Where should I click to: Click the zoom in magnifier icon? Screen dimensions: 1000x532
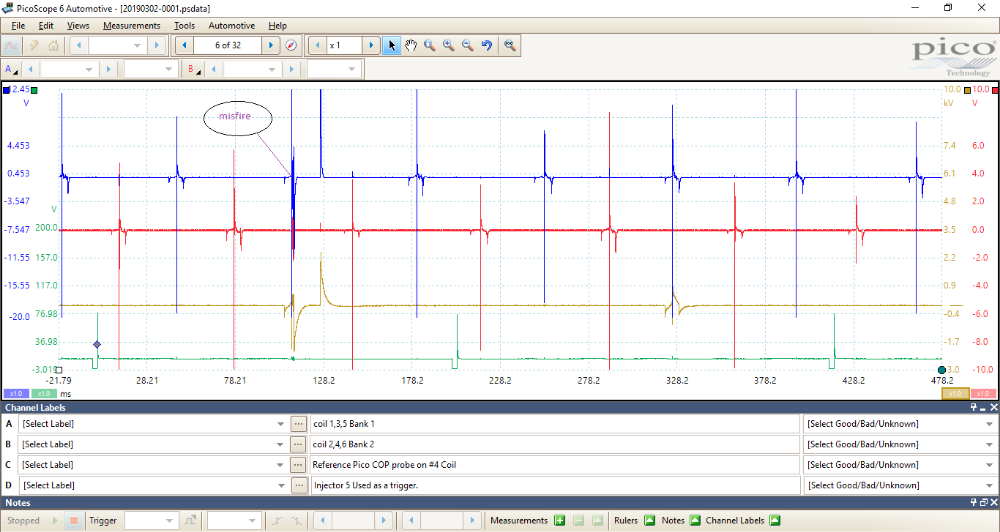point(448,45)
